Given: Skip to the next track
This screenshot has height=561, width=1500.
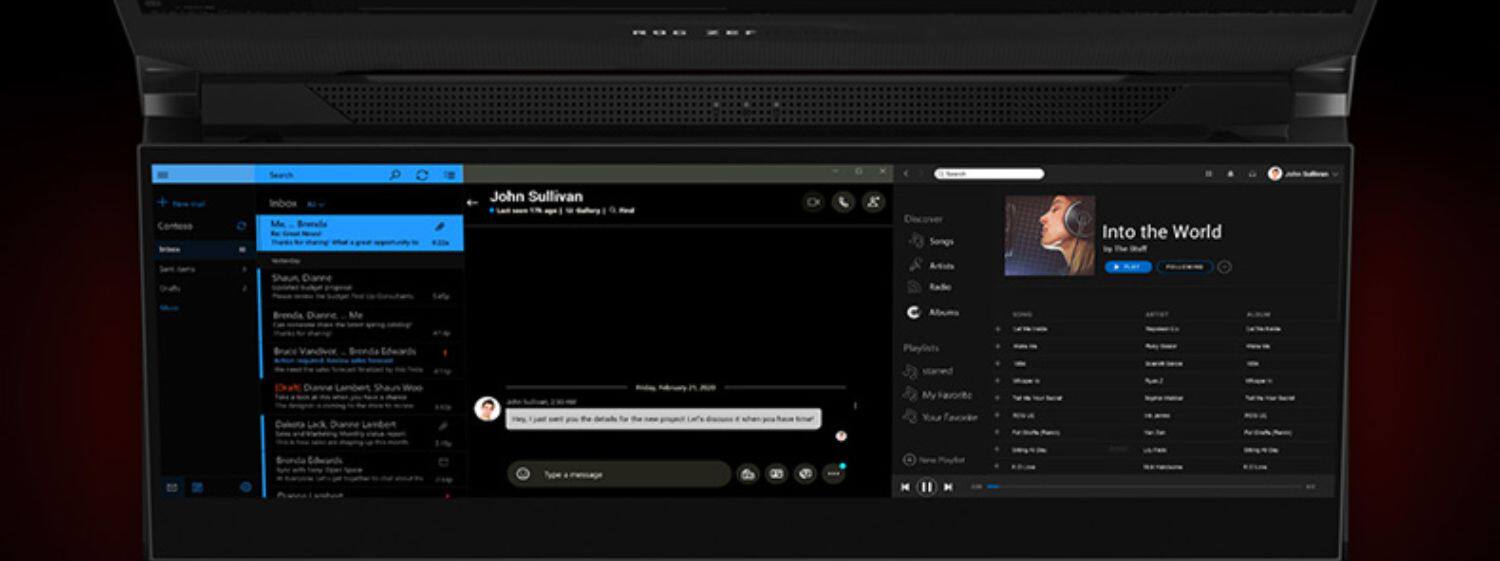Looking at the screenshot, I should point(948,487).
